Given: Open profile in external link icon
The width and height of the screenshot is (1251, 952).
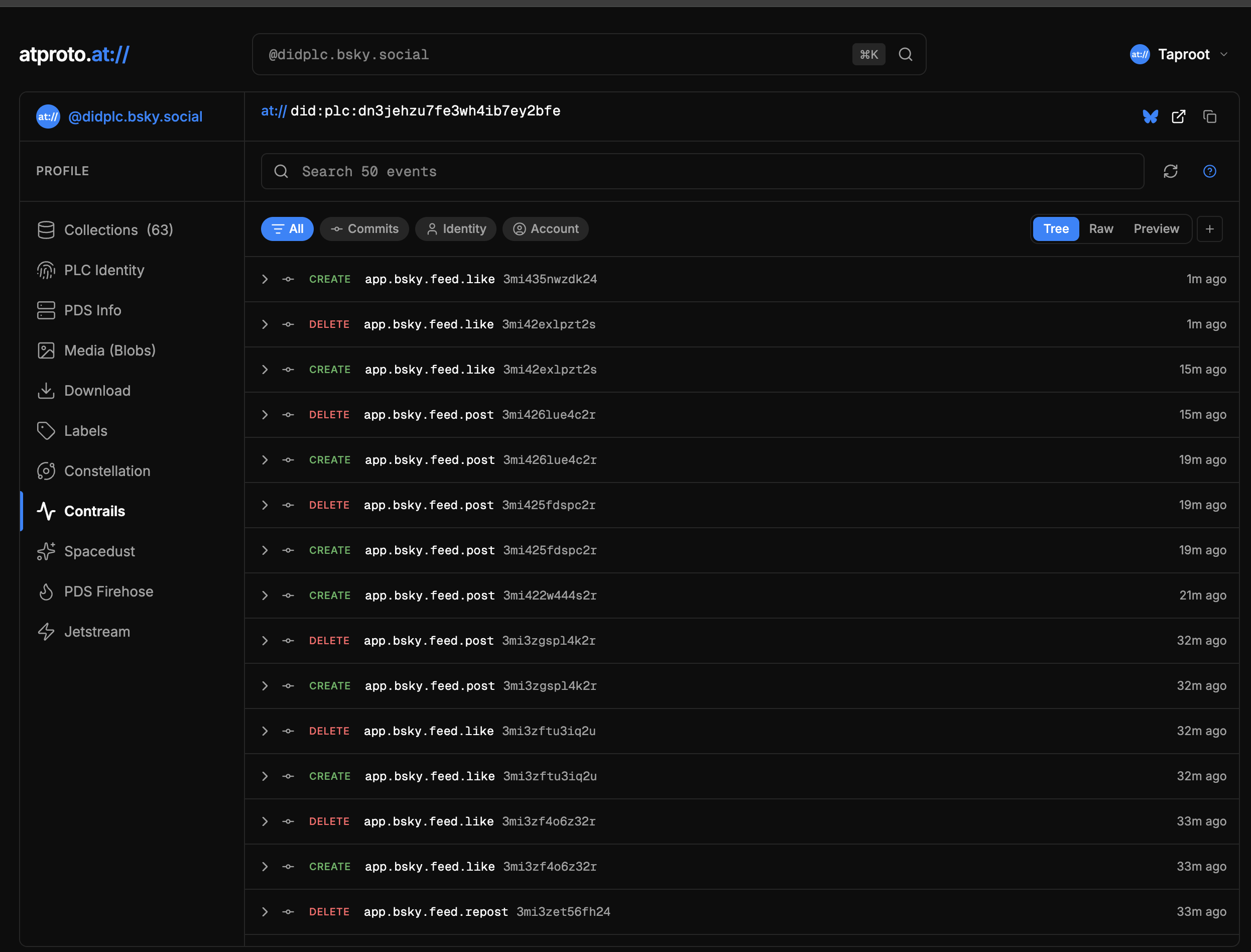Looking at the screenshot, I should (1179, 116).
